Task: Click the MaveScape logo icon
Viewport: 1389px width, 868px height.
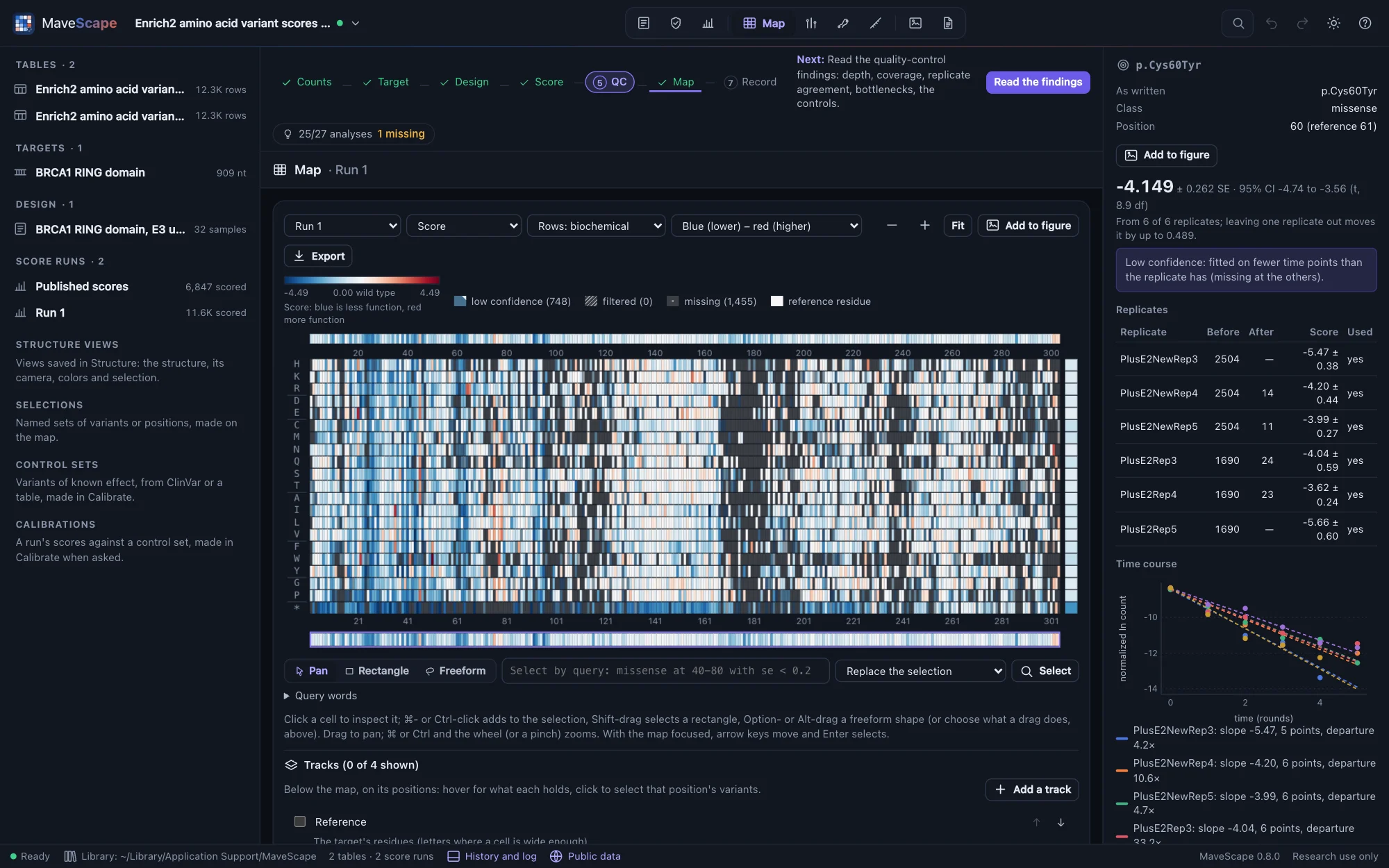Action: [x=24, y=23]
